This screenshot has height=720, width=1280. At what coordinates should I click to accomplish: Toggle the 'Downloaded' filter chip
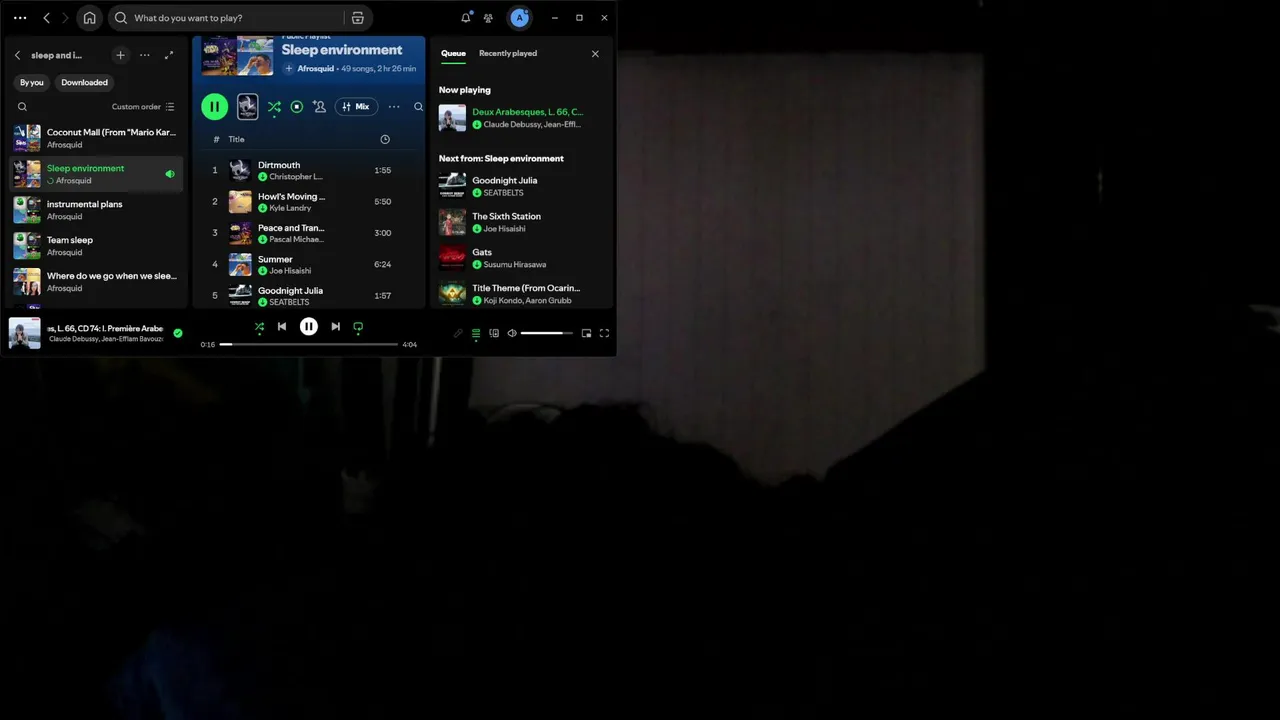[84, 82]
